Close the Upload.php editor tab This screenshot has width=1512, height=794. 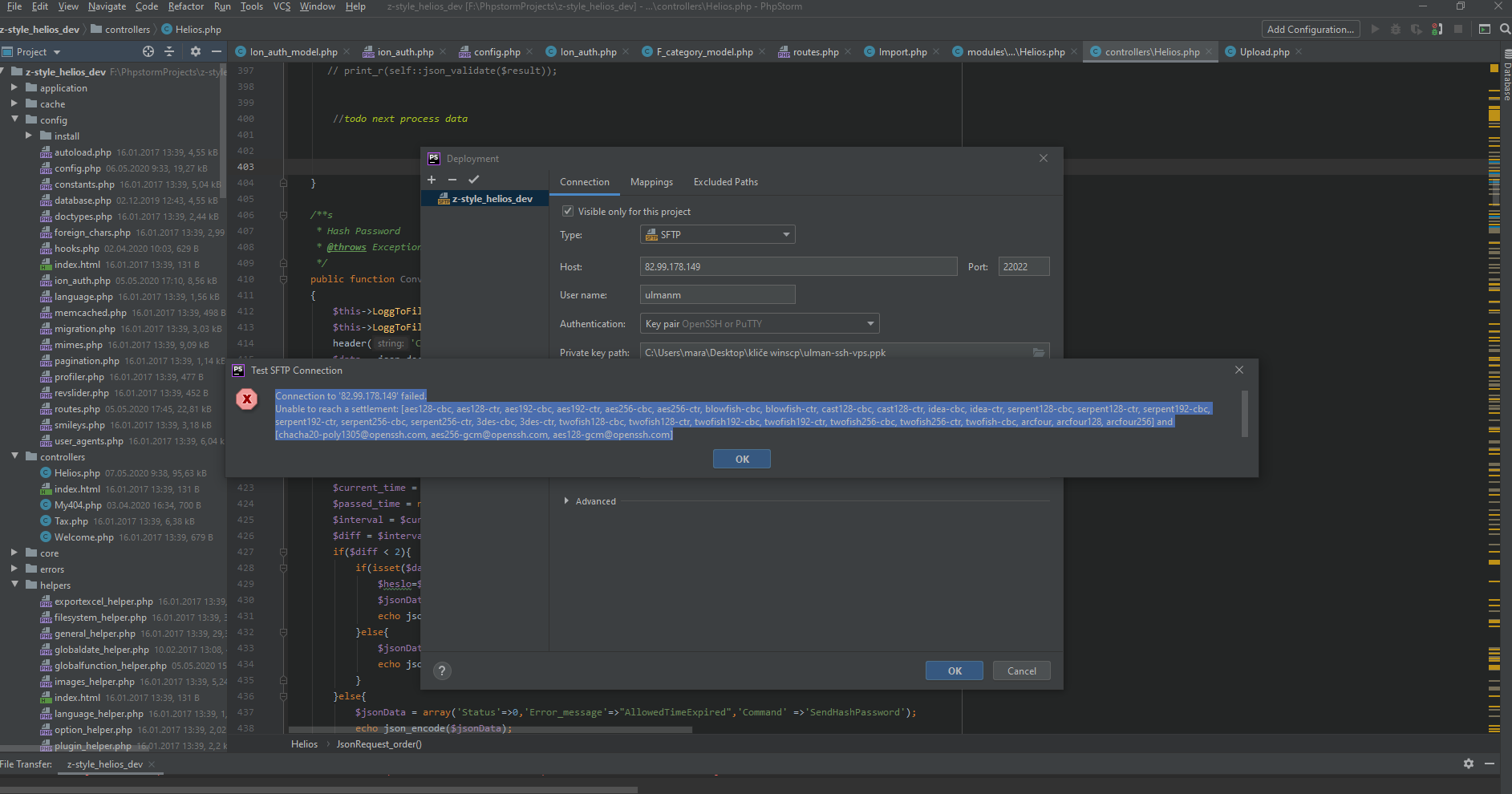[x=1299, y=52]
